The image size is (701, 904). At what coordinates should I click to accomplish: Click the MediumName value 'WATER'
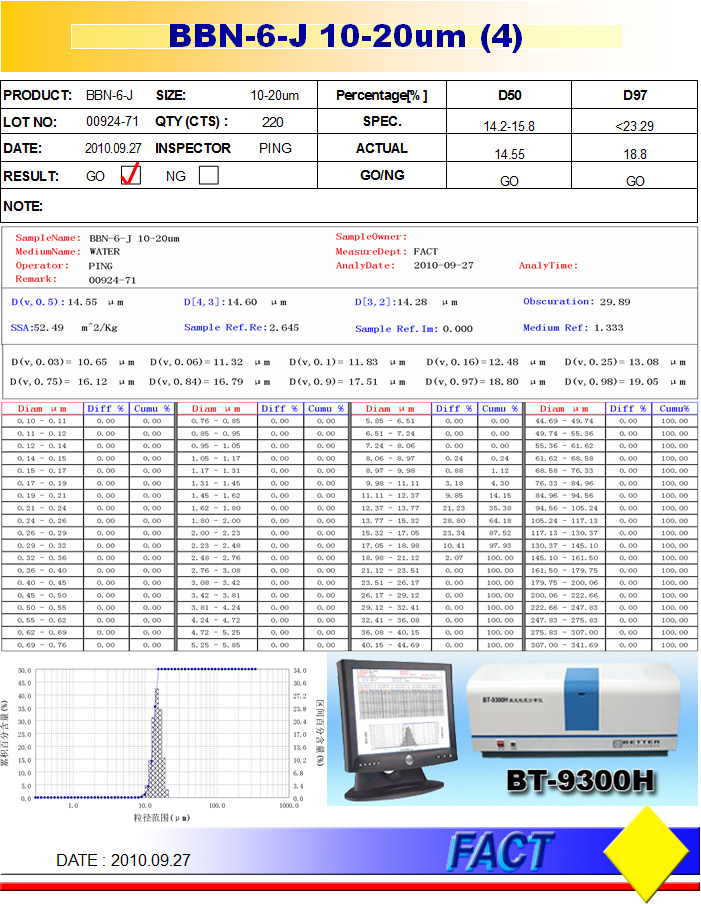[105, 252]
